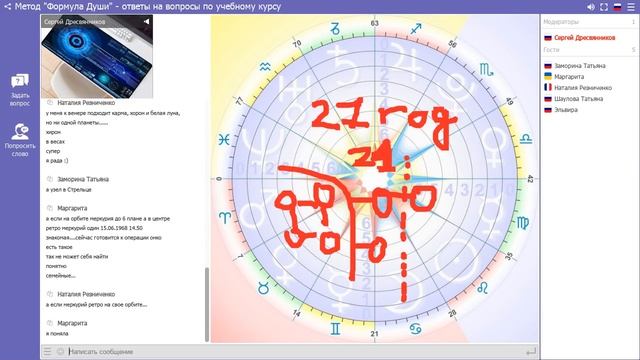Open the hamburger menu in top bar
Viewport: 640px width, 360px height.
[x=631, y=7]
